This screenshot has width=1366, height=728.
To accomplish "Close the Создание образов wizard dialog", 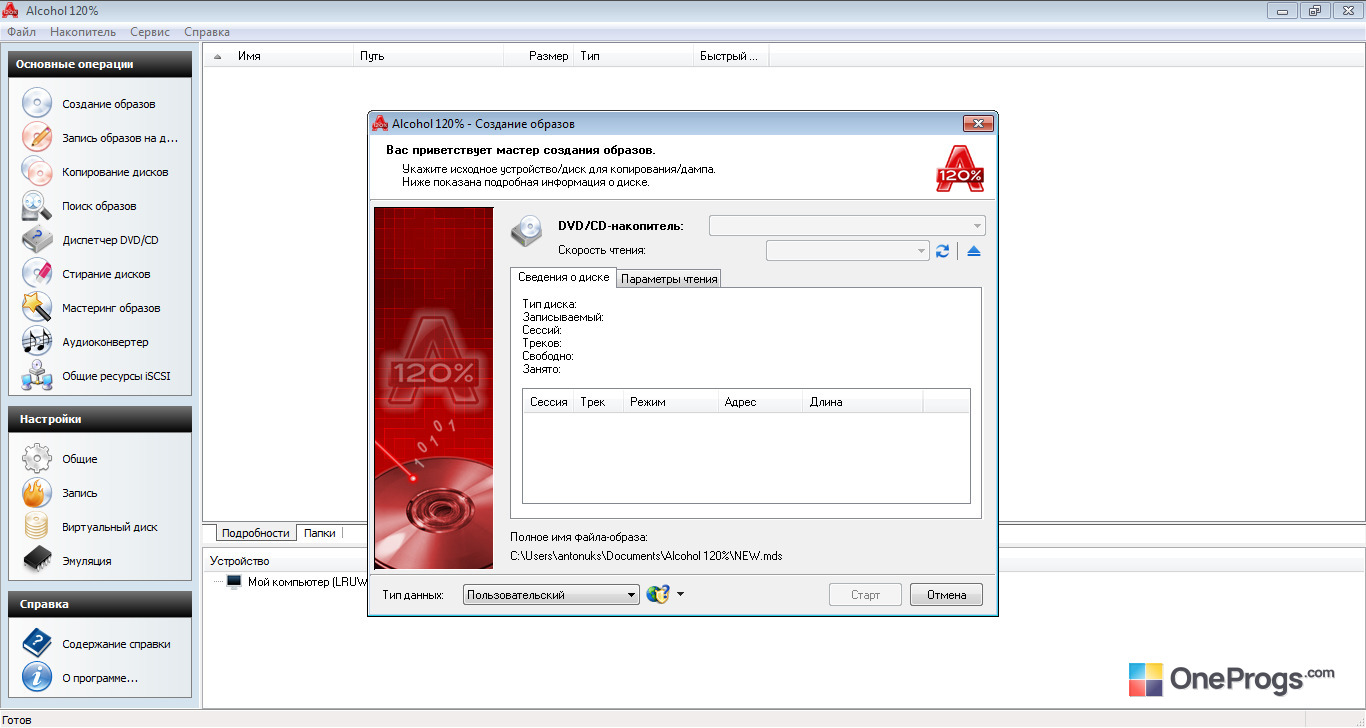I will tap(977, 123).
